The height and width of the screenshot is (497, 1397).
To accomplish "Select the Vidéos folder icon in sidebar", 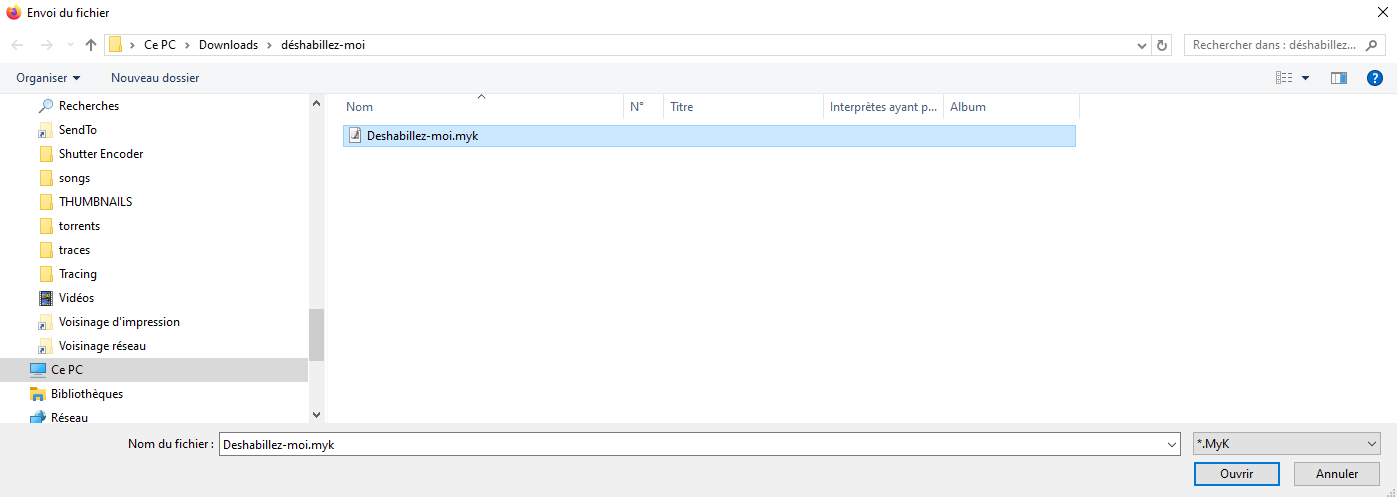I will click(46, 298).
